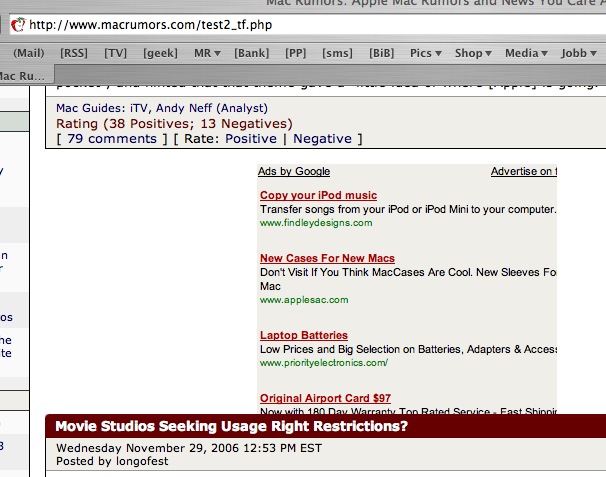This screenshot has width=606, height=477.
Task: Click the Low Prices and Big Selection description
Action: [x=408, y=349]
